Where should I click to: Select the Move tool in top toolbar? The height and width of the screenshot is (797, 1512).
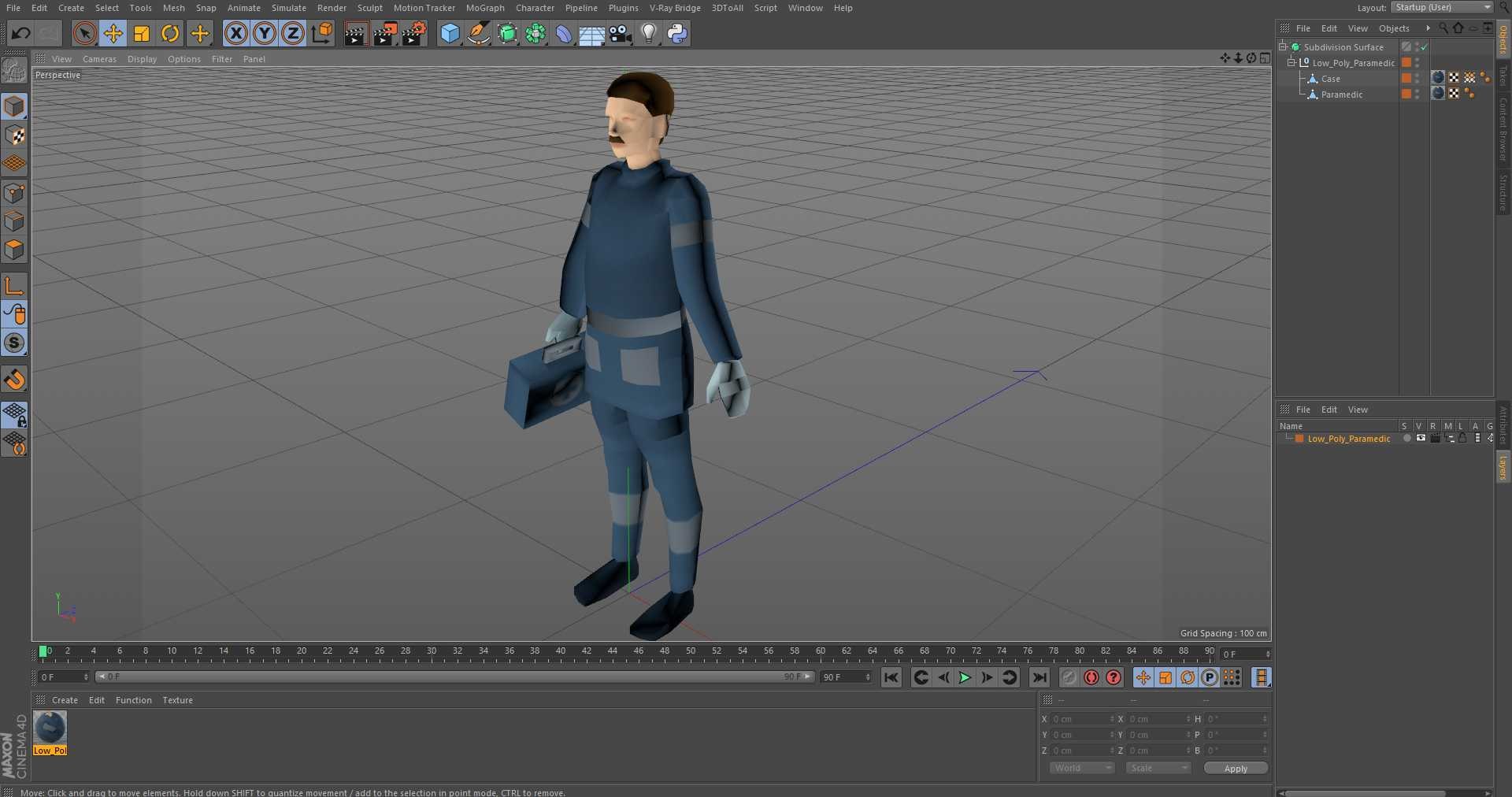pyautogui.click(x=113, y=33)
